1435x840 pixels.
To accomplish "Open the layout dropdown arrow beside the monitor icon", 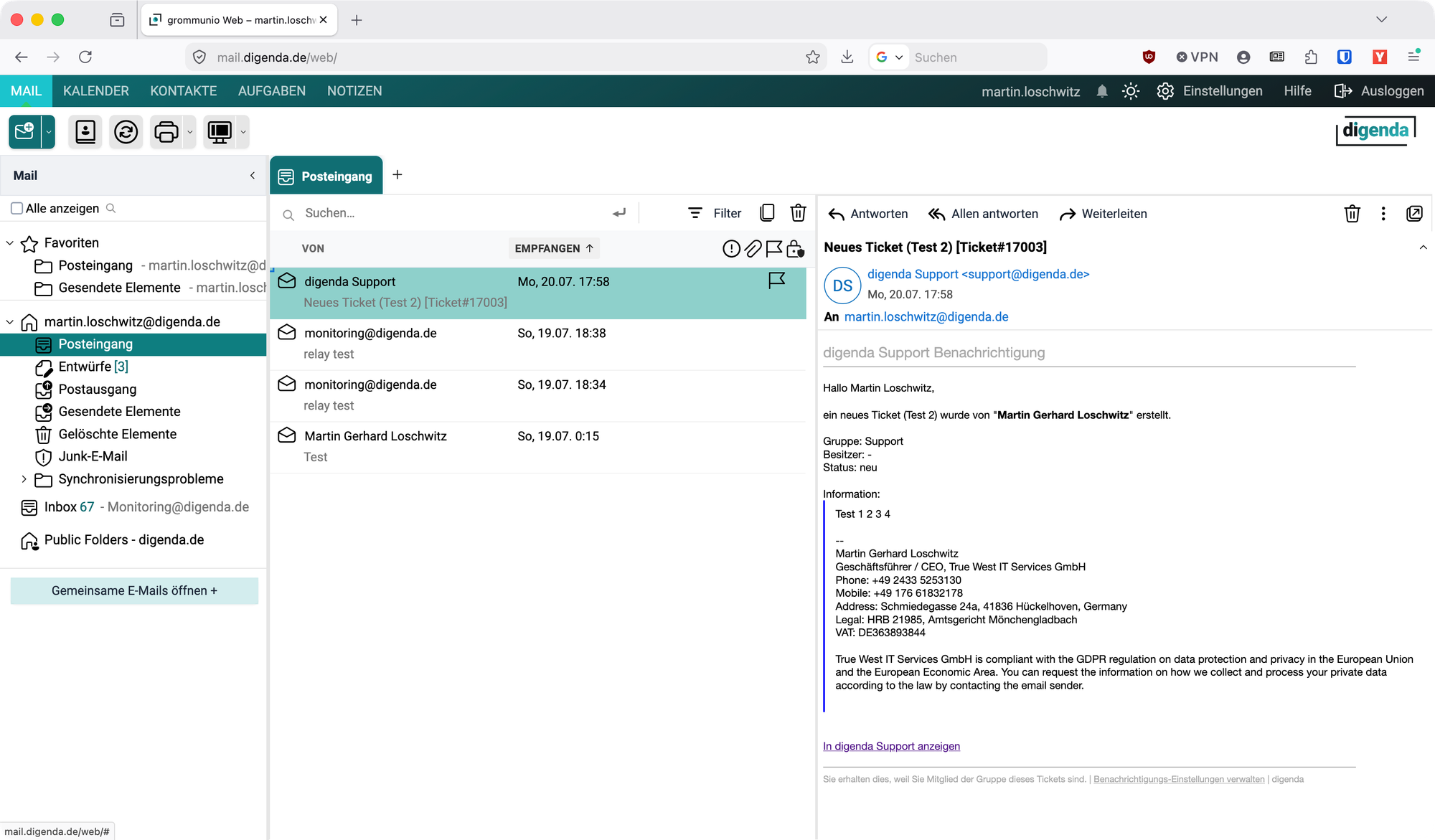I will [x=243, y=132].
